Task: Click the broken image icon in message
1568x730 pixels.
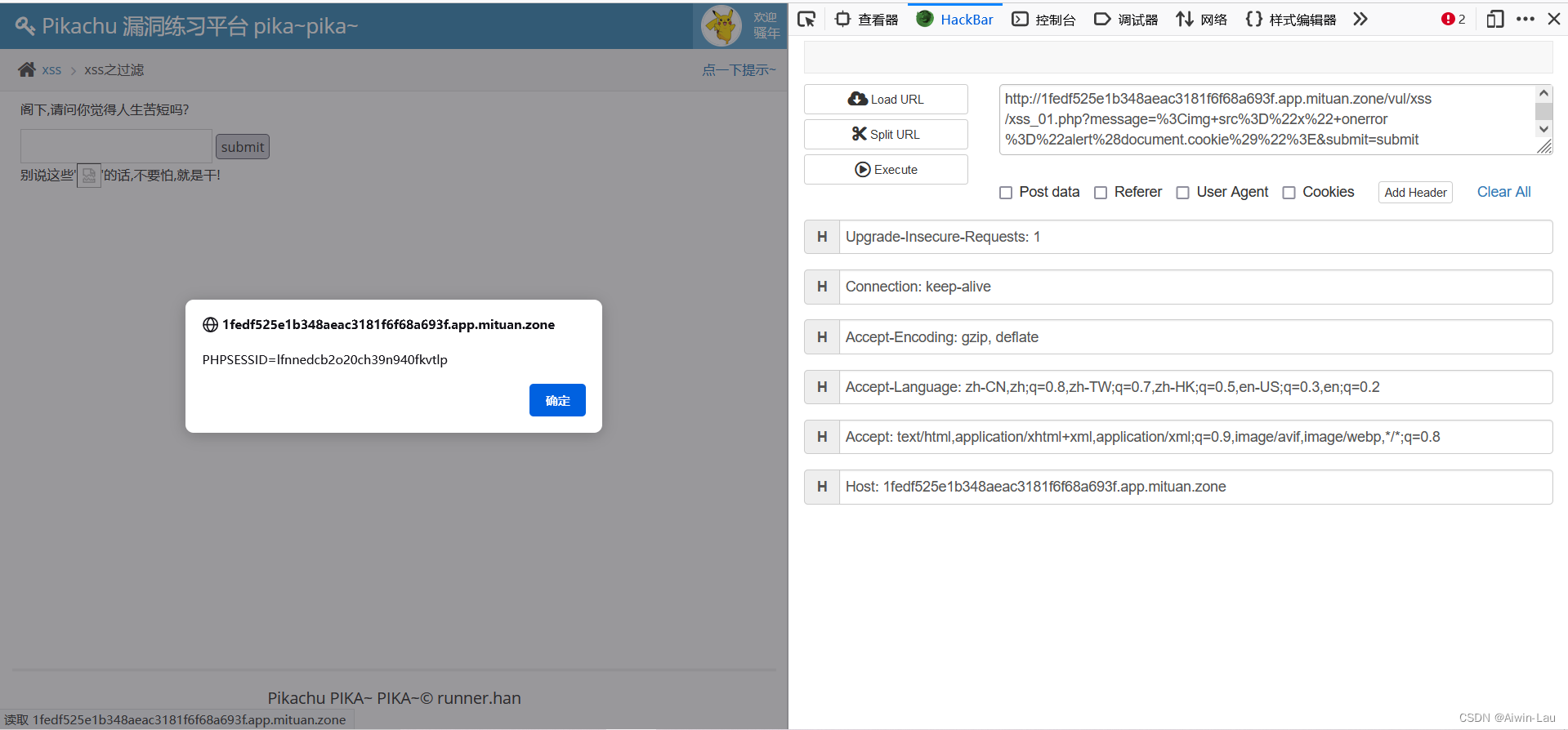Action: click(x=89, y=176)
